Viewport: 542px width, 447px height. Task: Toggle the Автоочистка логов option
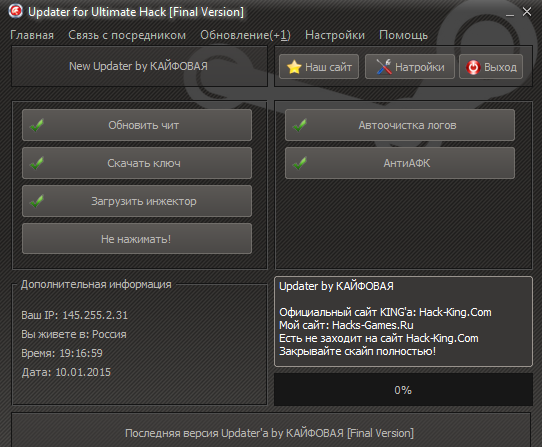click(400, 125)
